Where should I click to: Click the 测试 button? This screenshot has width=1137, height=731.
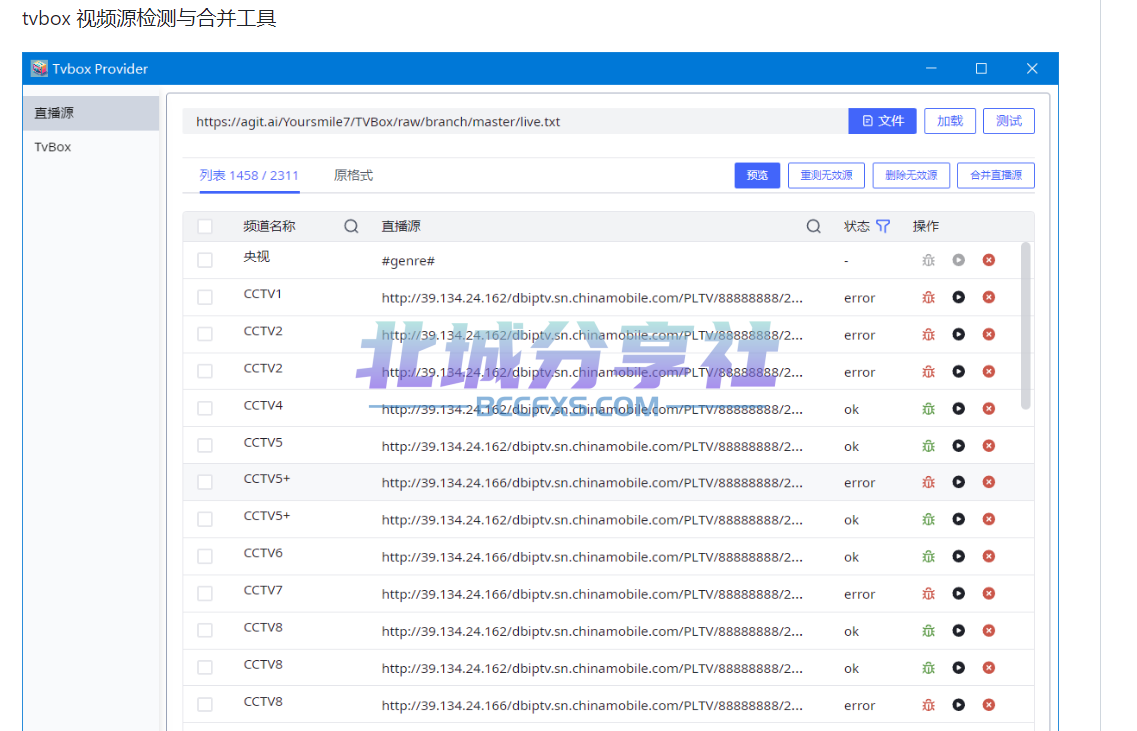pos(1009,121)
